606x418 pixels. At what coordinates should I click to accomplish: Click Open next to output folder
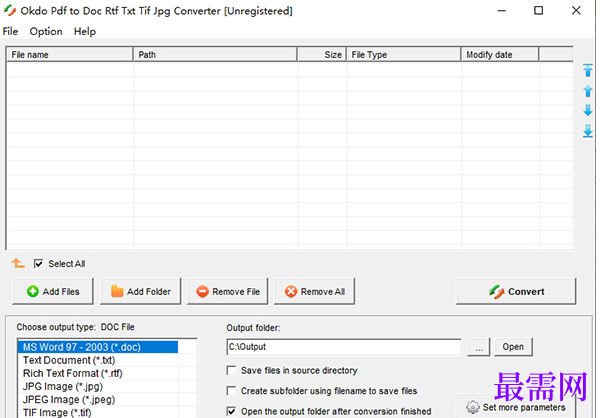tap(513, 347)
